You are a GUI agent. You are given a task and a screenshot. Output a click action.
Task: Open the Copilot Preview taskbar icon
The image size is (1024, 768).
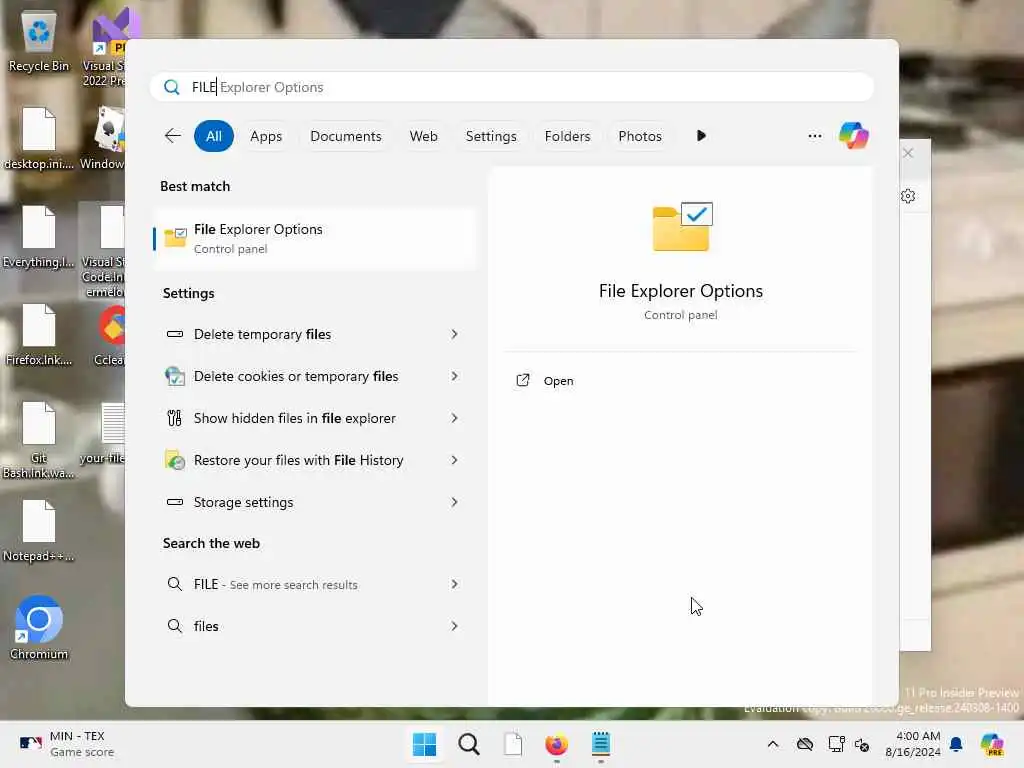[x=992, y=744]
